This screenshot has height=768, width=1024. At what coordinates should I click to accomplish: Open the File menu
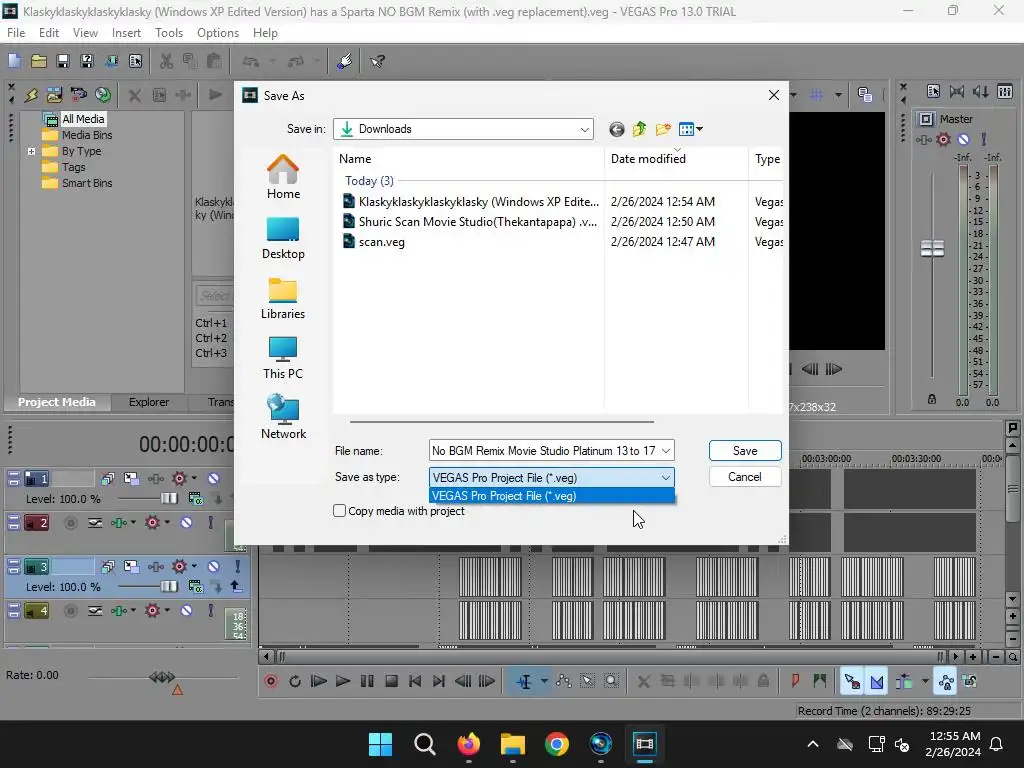point(16,33)
